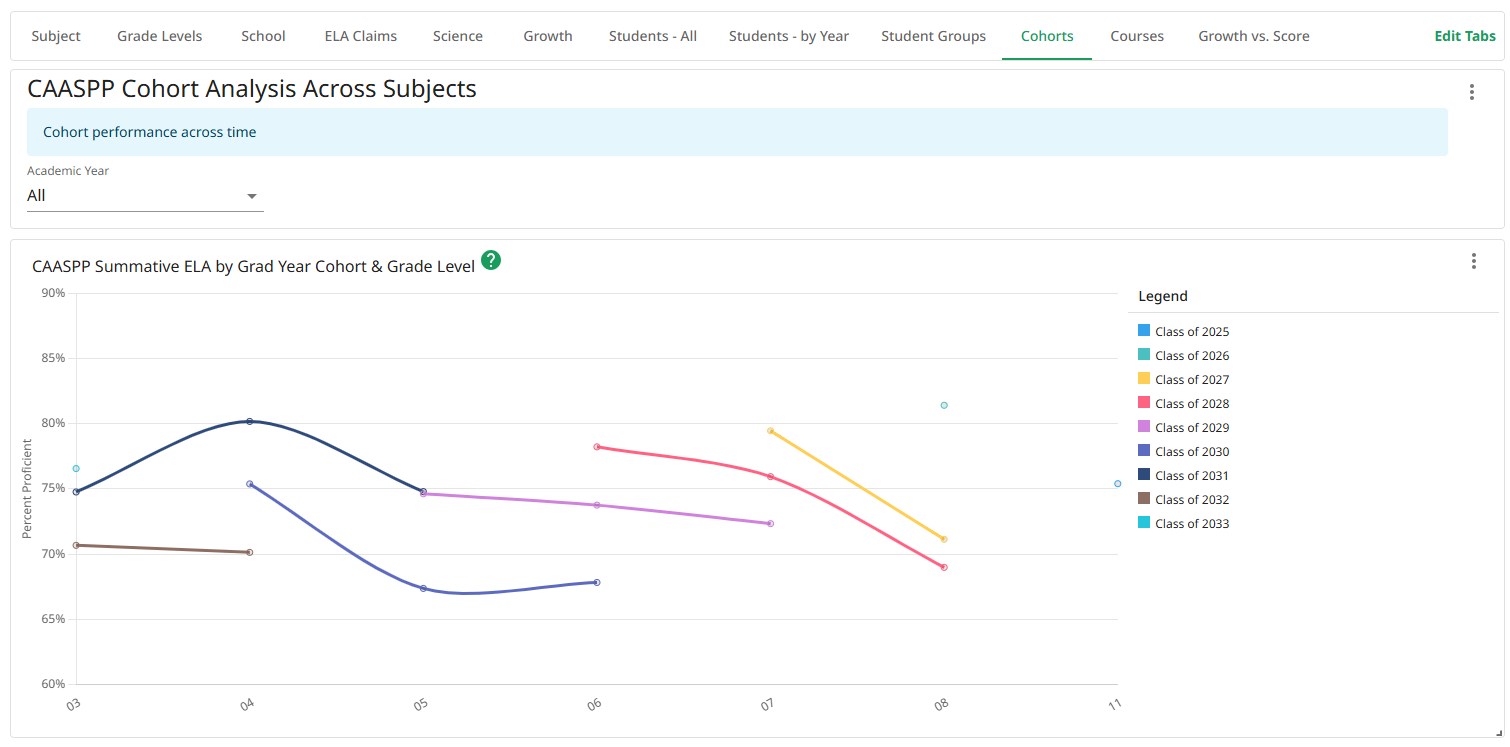Click Class of 2026 point at grade 08
Image resolution: width=1510 pixels, height=747 pixels.
944,405
